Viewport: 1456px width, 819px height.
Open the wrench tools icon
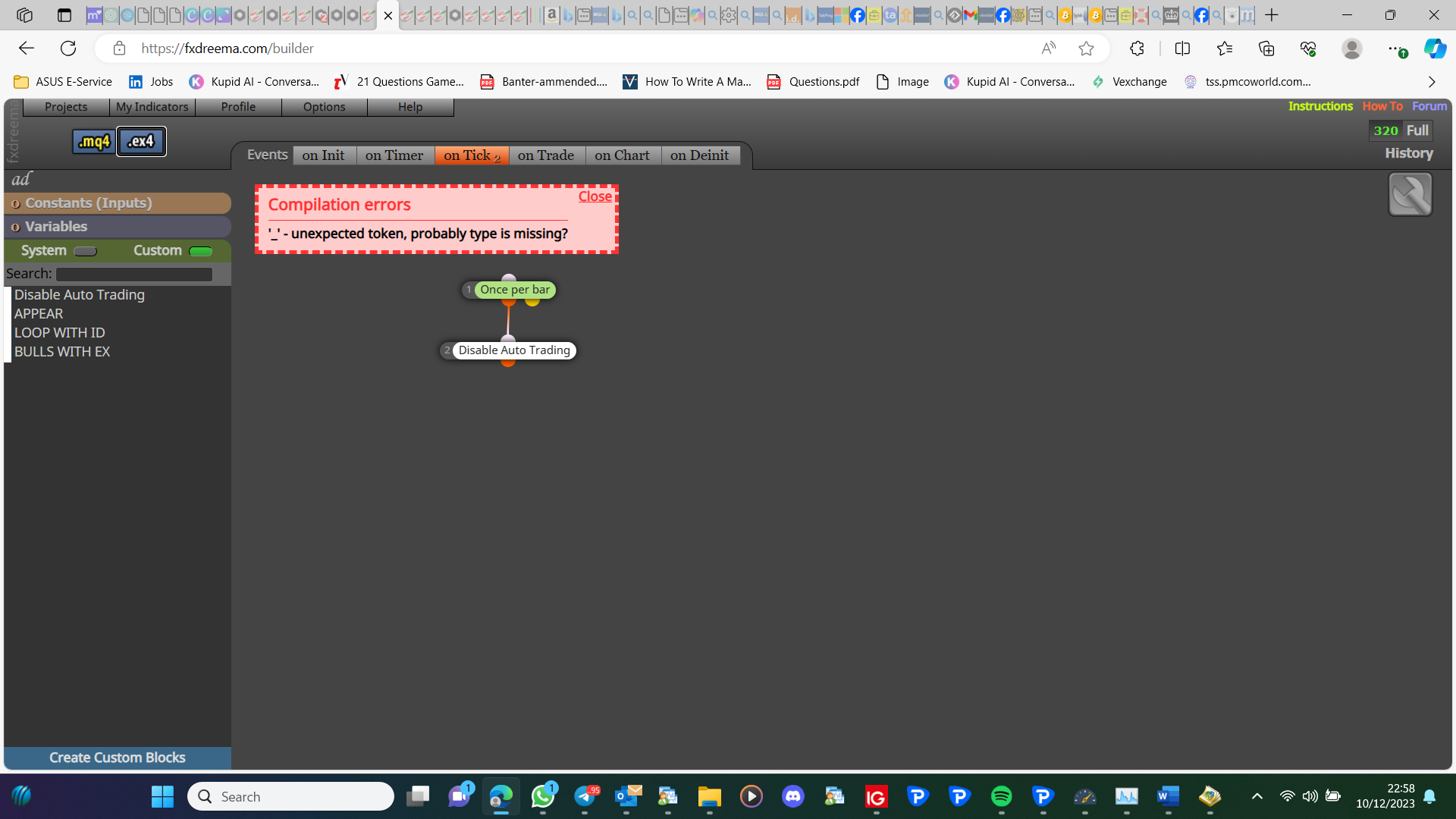(1410, 194)
